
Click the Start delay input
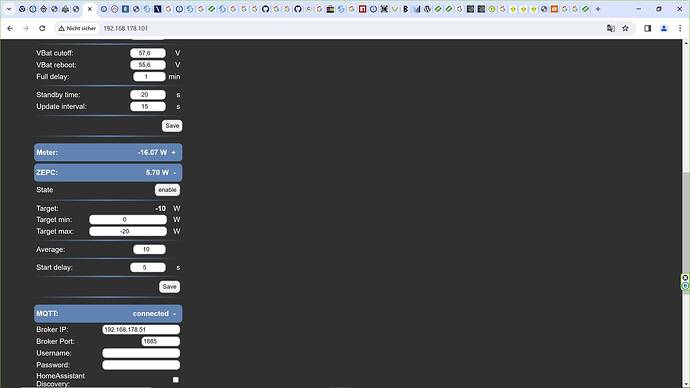coord(148,267)
